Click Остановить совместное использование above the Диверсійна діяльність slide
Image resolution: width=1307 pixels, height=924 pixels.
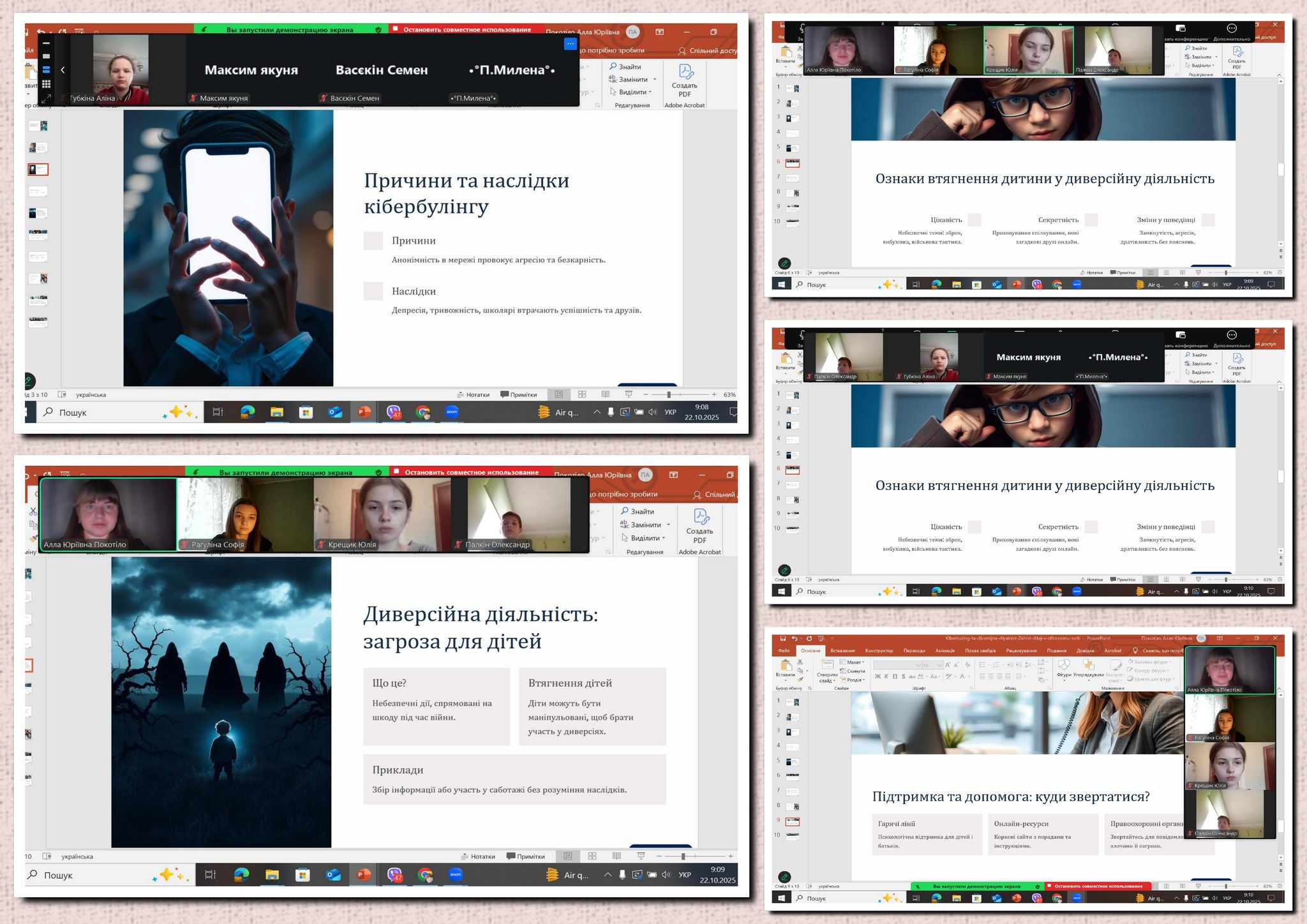470,473
